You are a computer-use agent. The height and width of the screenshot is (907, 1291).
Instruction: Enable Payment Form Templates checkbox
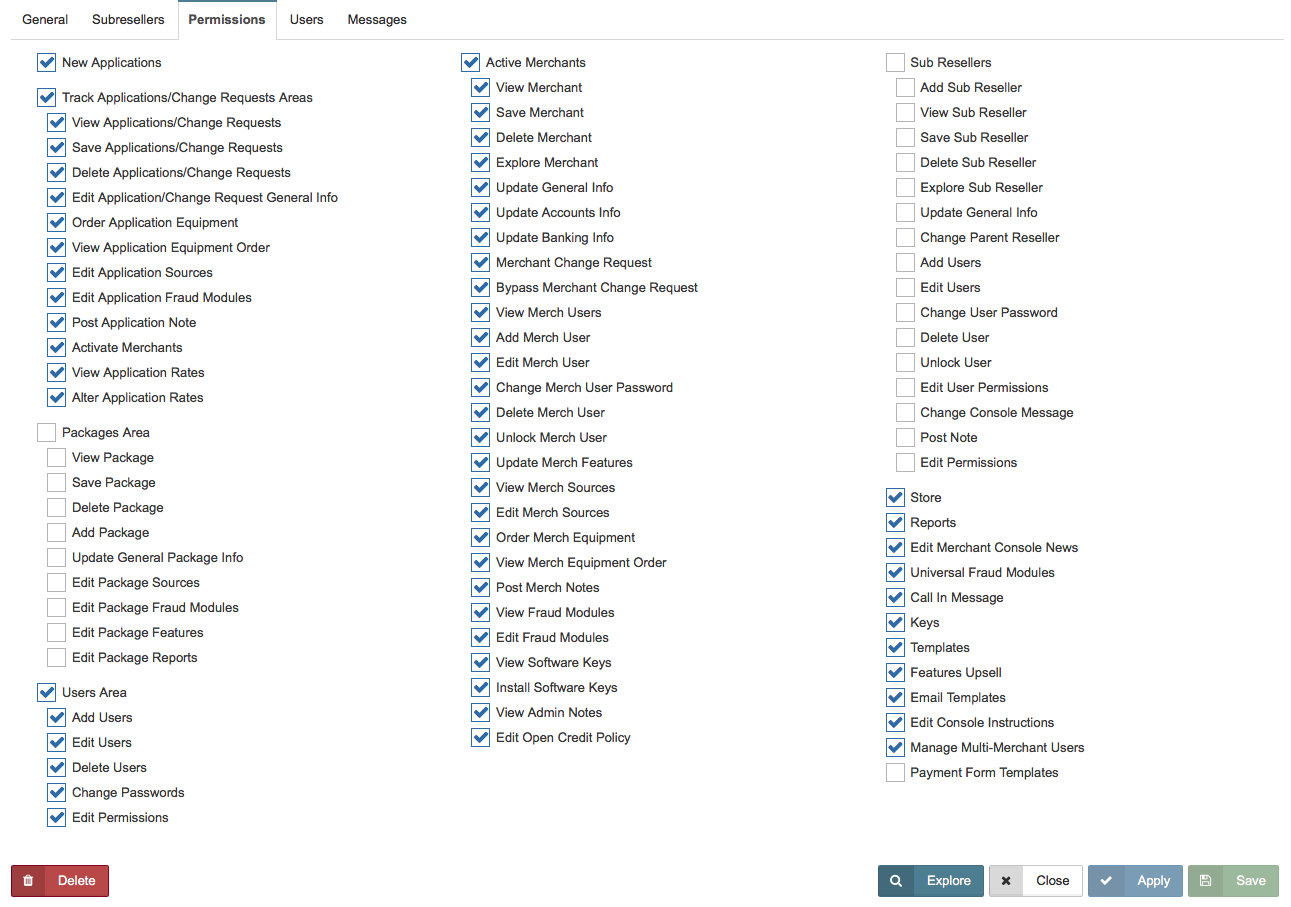tap(895, 773)
